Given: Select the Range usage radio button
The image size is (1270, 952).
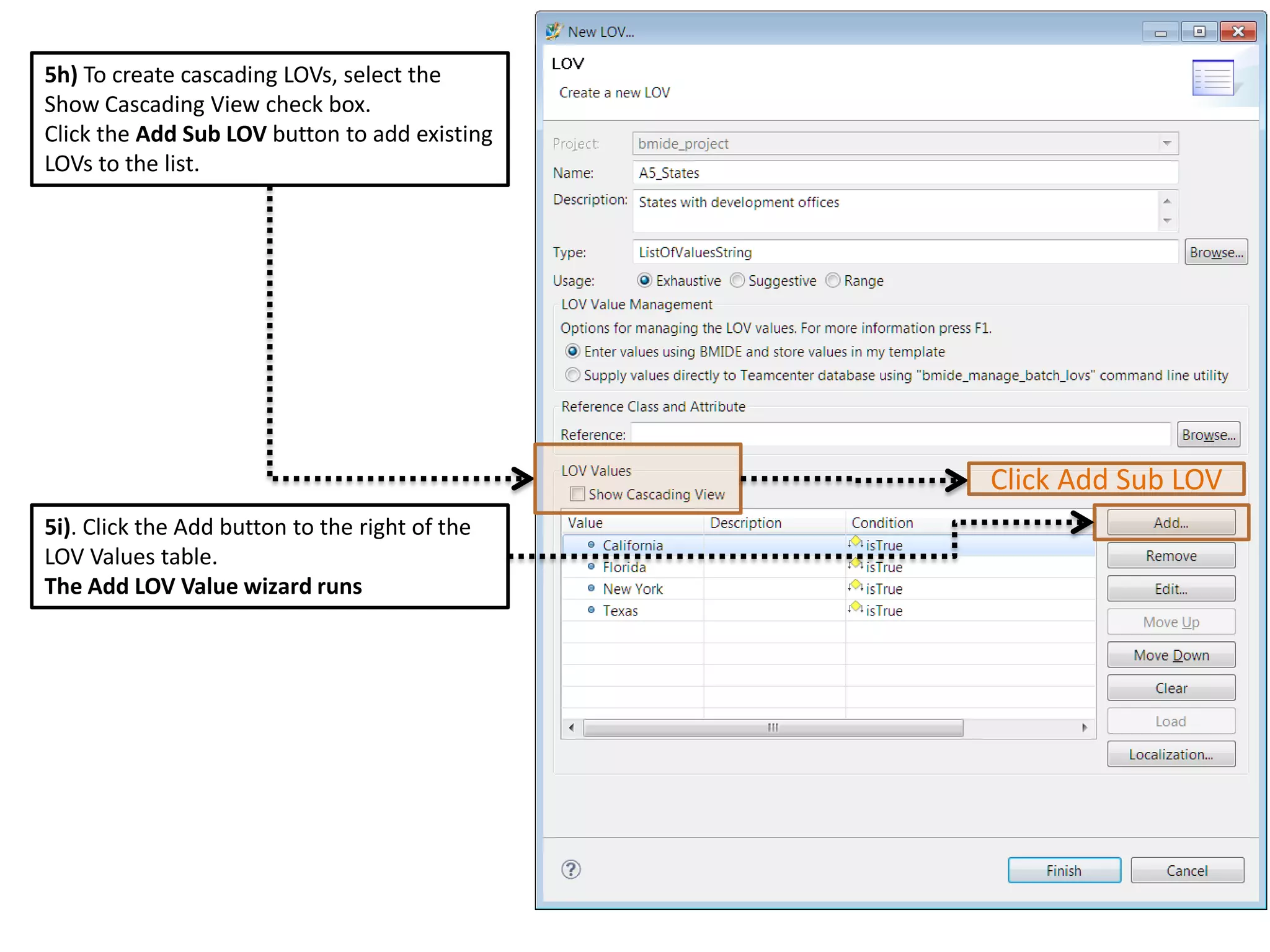Looking at the screenshot, I should point(833,281).
